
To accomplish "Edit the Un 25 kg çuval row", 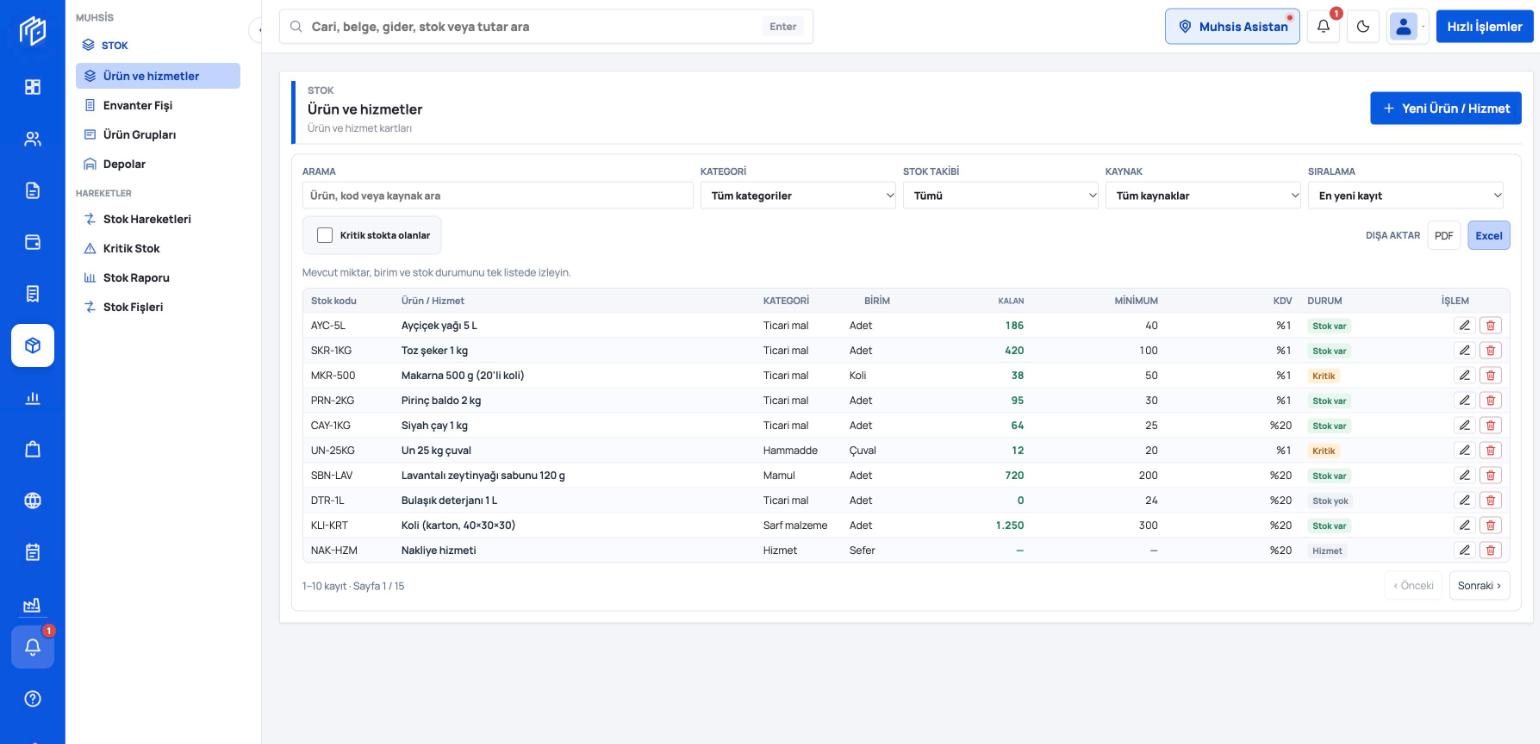I will [1464, 450].
